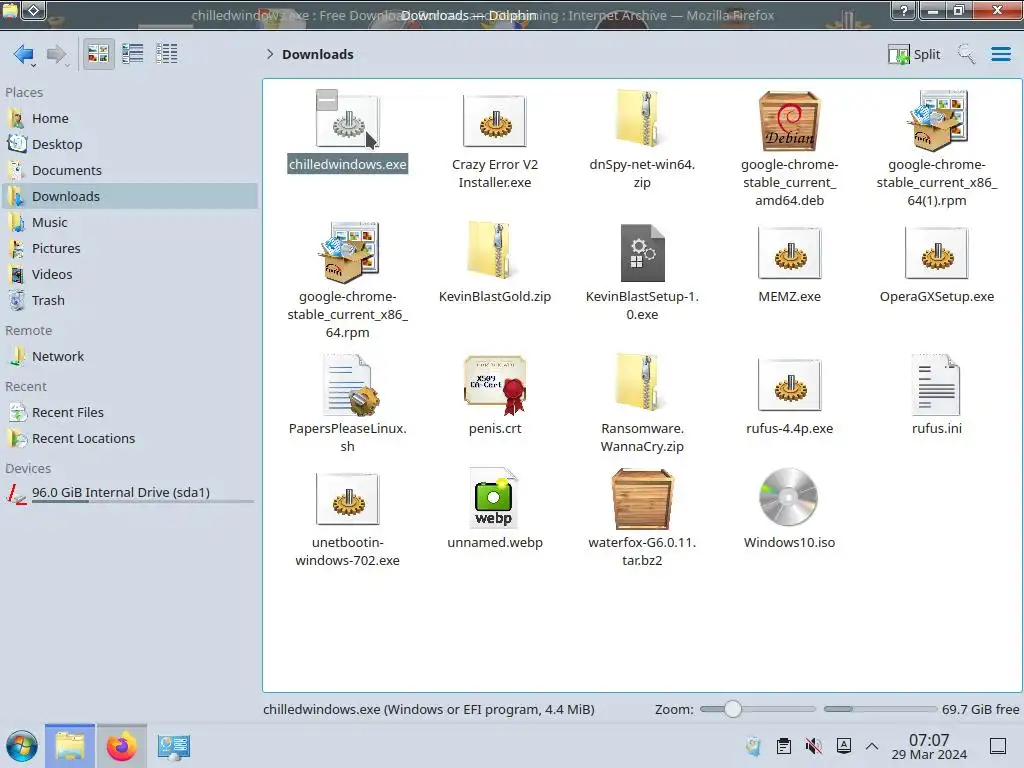
Task: Open the search magnifier tool
Action: [966, 54]
